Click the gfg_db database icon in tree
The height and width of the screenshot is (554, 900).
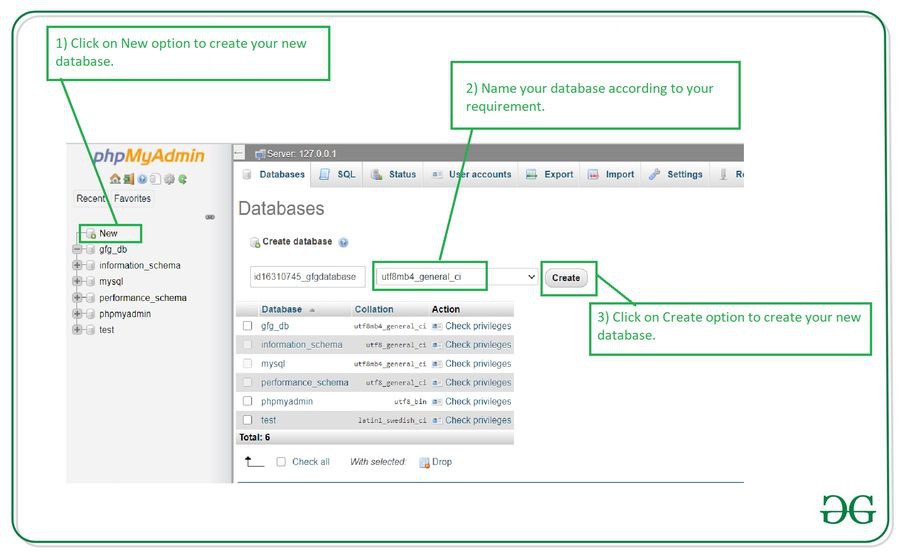point(90,249)
